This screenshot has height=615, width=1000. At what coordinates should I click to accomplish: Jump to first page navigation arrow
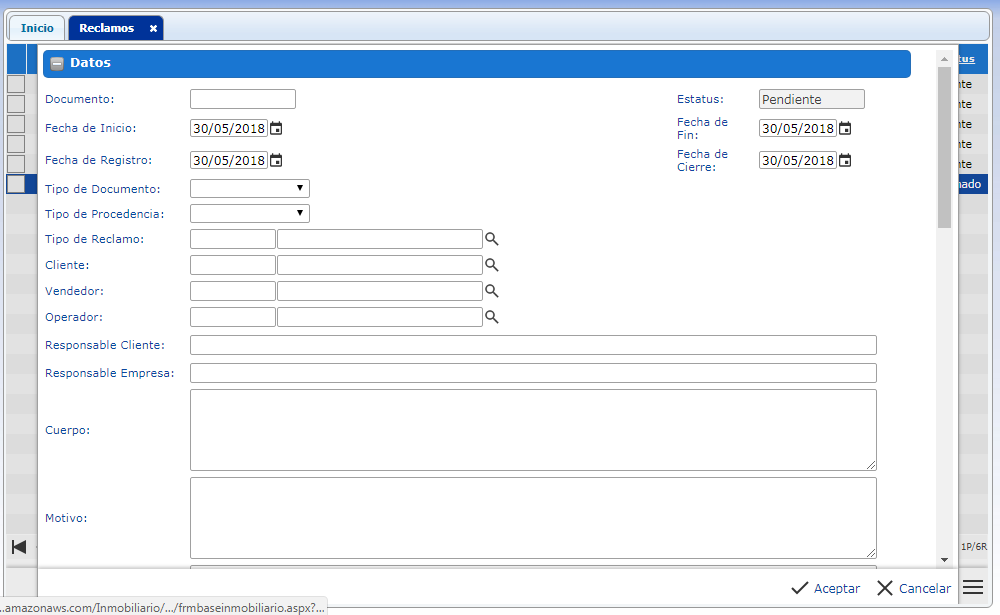18,546
